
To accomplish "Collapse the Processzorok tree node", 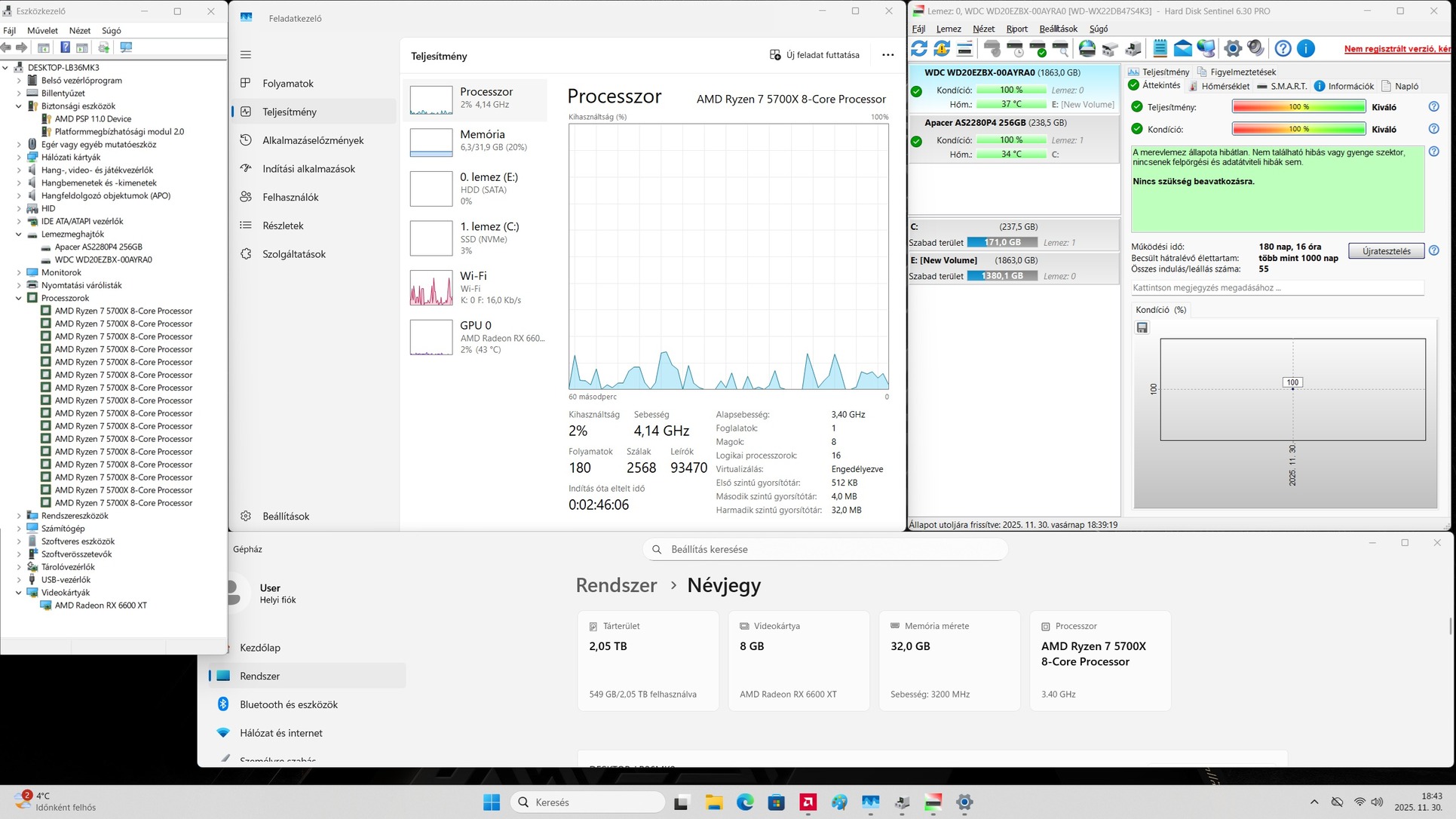I will tap(19, 299).
